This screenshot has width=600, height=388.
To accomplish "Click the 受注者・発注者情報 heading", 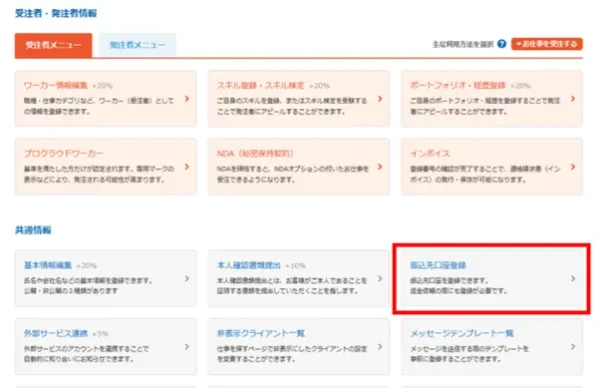I will [56, 13].
